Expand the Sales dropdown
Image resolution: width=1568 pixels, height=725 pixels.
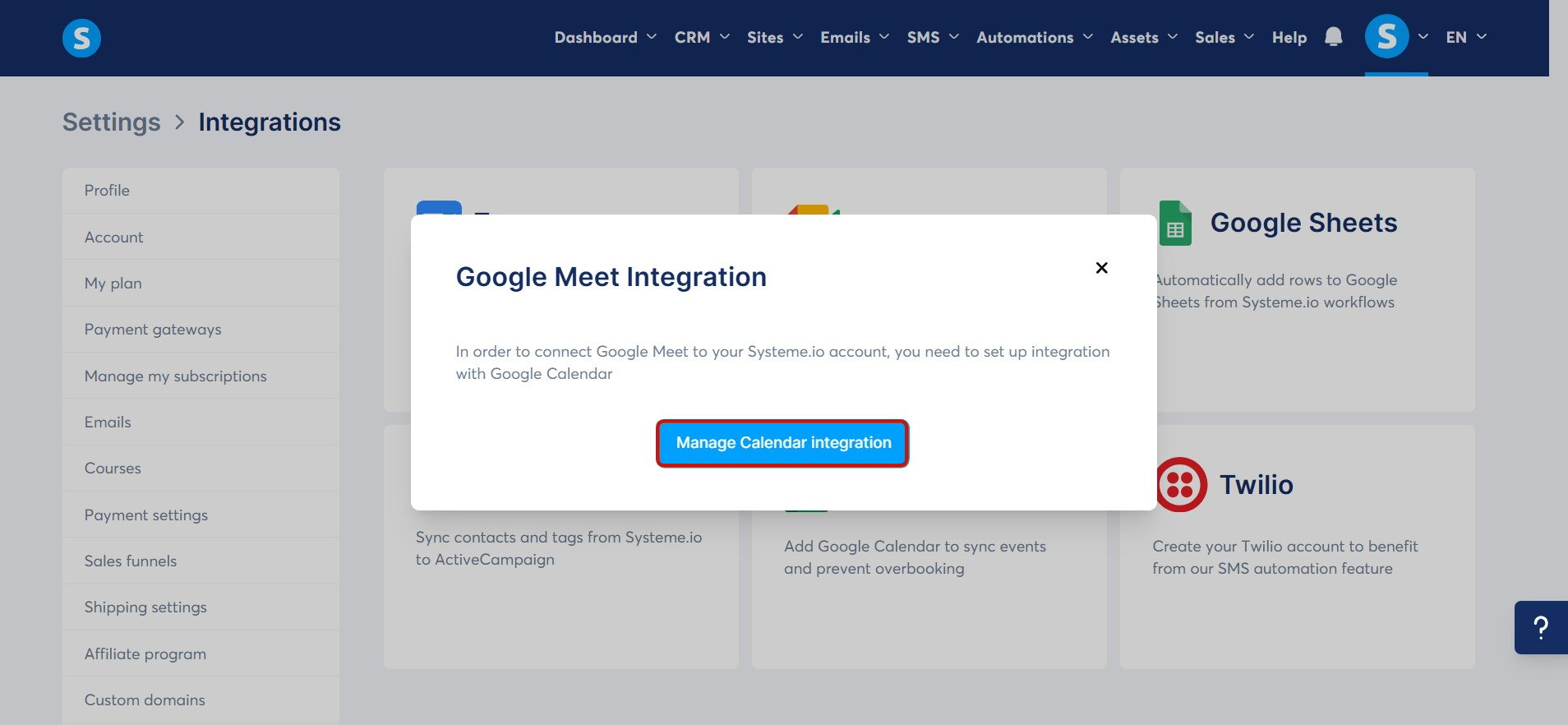click(x=1224, y=37)
